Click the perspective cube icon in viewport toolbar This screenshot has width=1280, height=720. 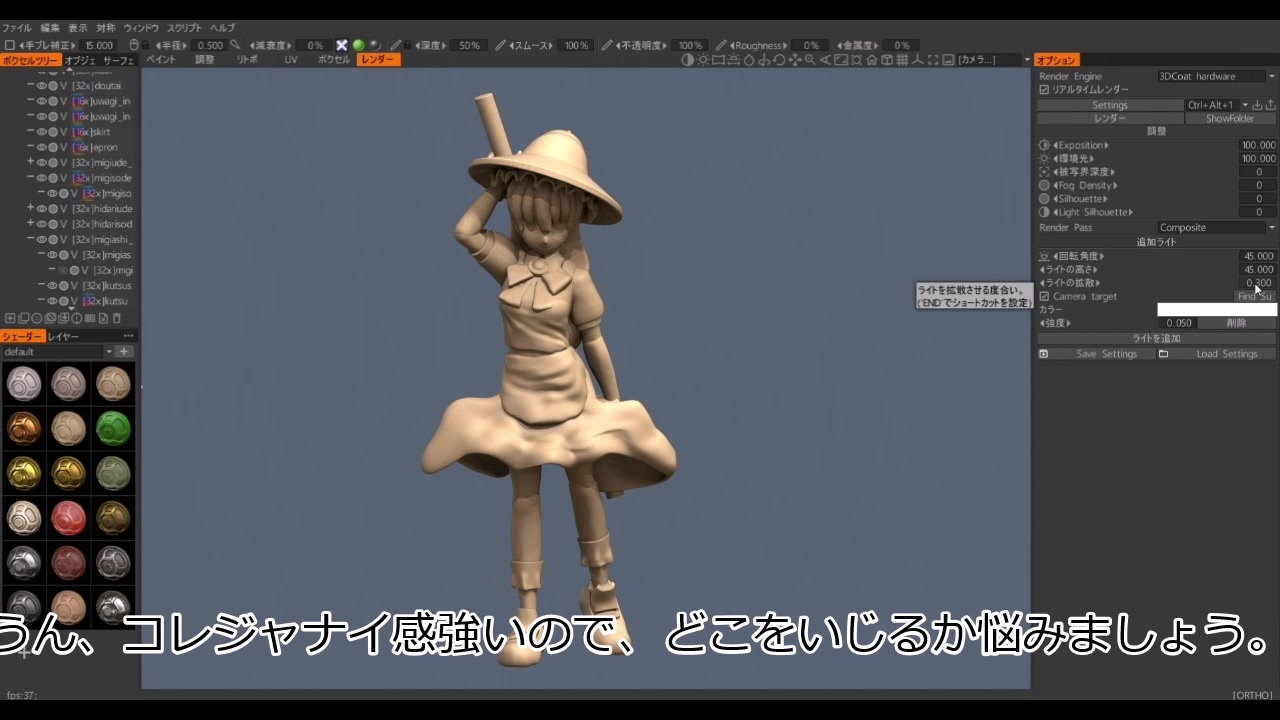click(x=887, y=60)
